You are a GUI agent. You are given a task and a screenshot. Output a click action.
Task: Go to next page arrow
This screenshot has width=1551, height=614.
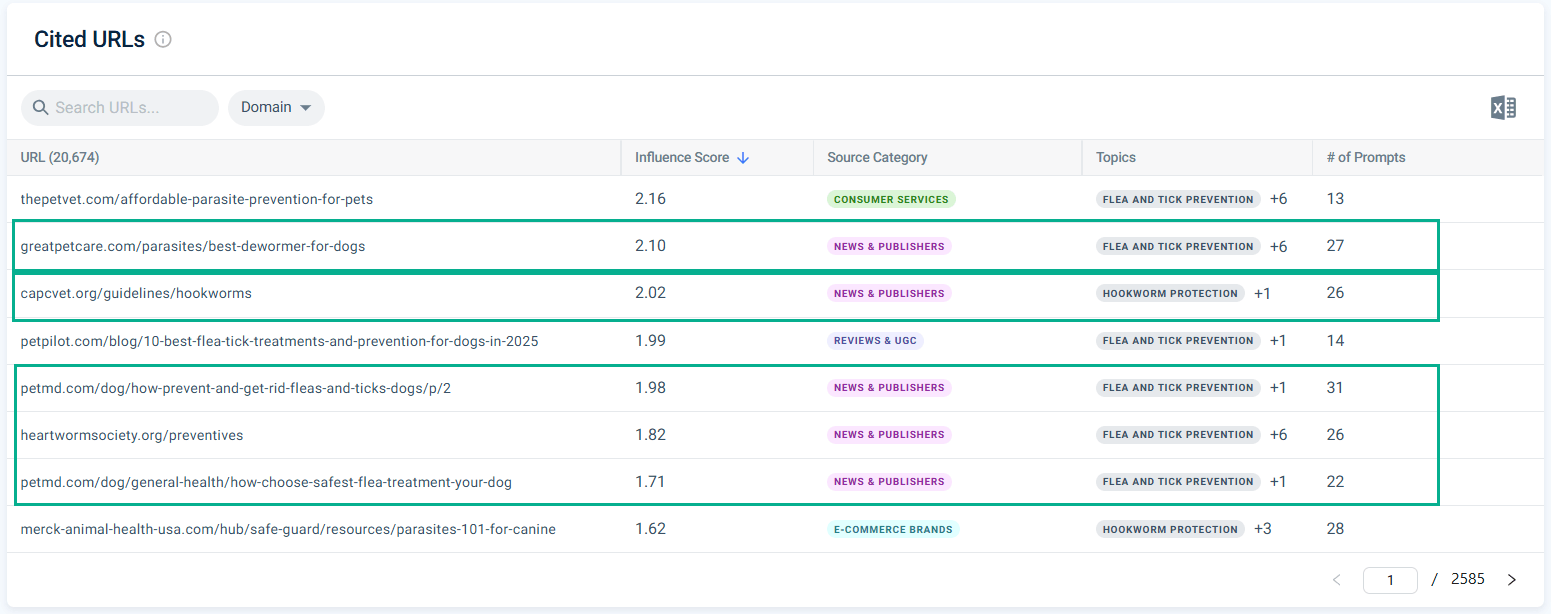pos(1511,580)
